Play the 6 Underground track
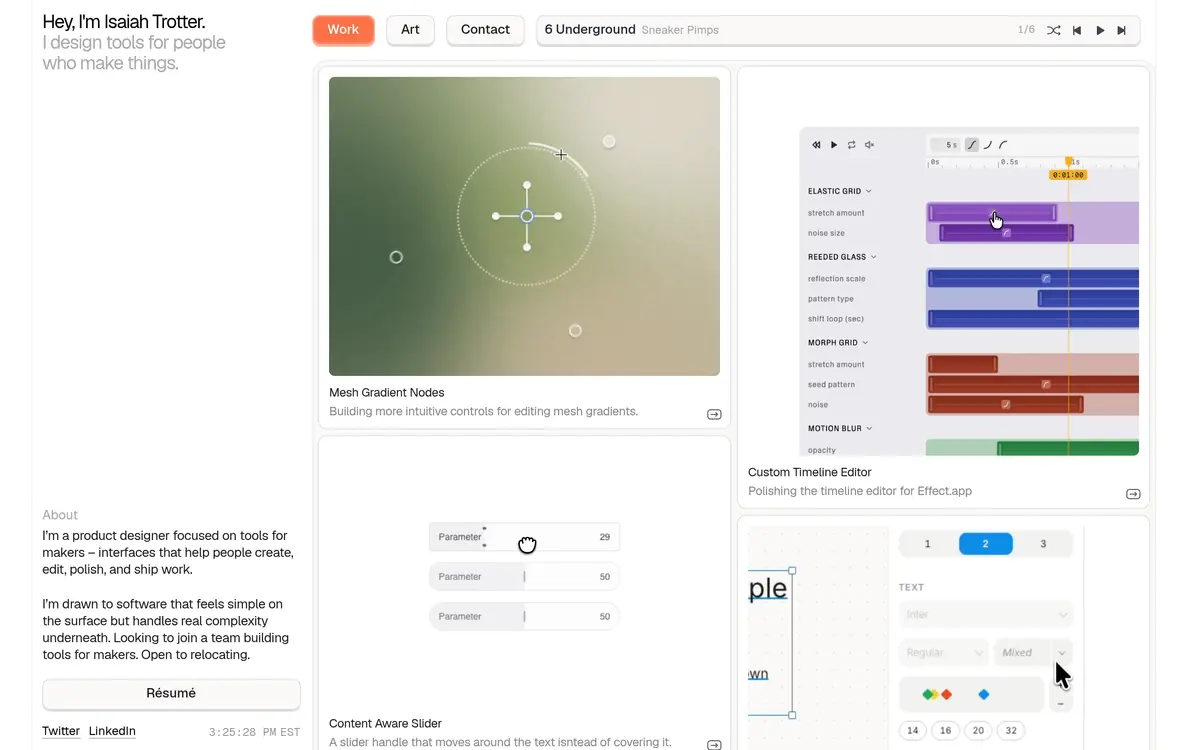The image size is (1200, 750). (1100, 30)
